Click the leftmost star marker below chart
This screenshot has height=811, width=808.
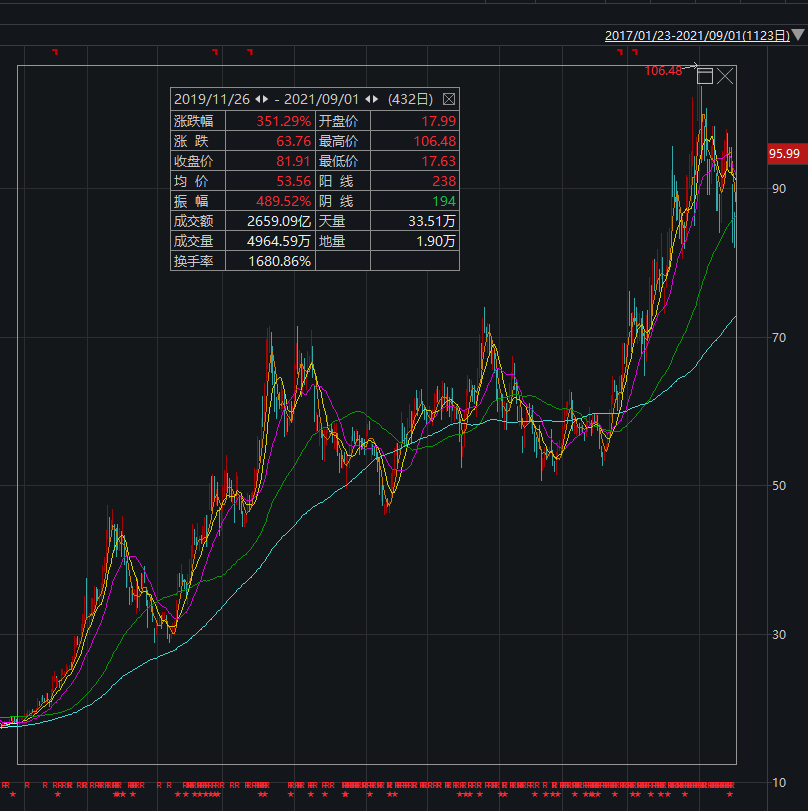pyautogui.click(x=12, y=795)
